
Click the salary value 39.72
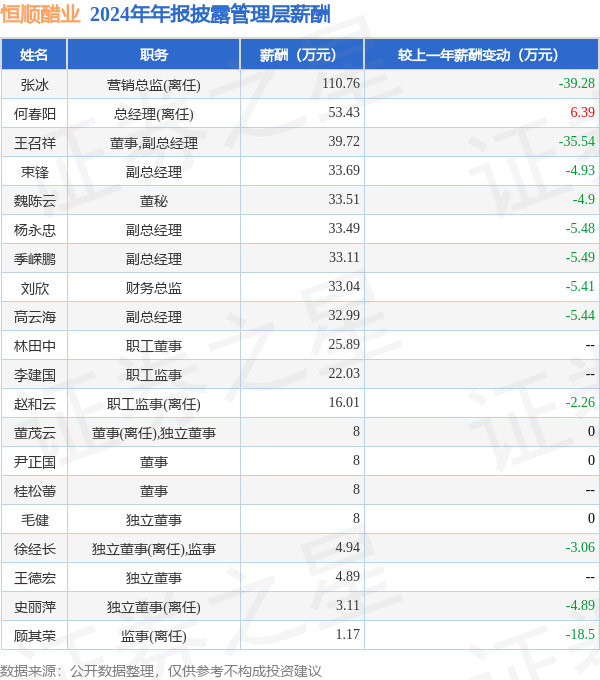(344, 141)
